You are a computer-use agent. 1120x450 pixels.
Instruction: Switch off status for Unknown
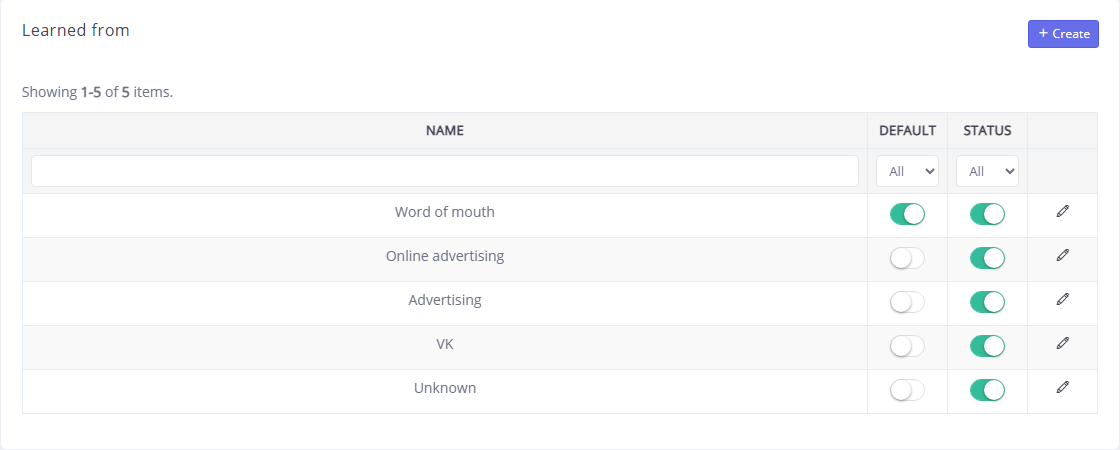(x=987, y=390)
